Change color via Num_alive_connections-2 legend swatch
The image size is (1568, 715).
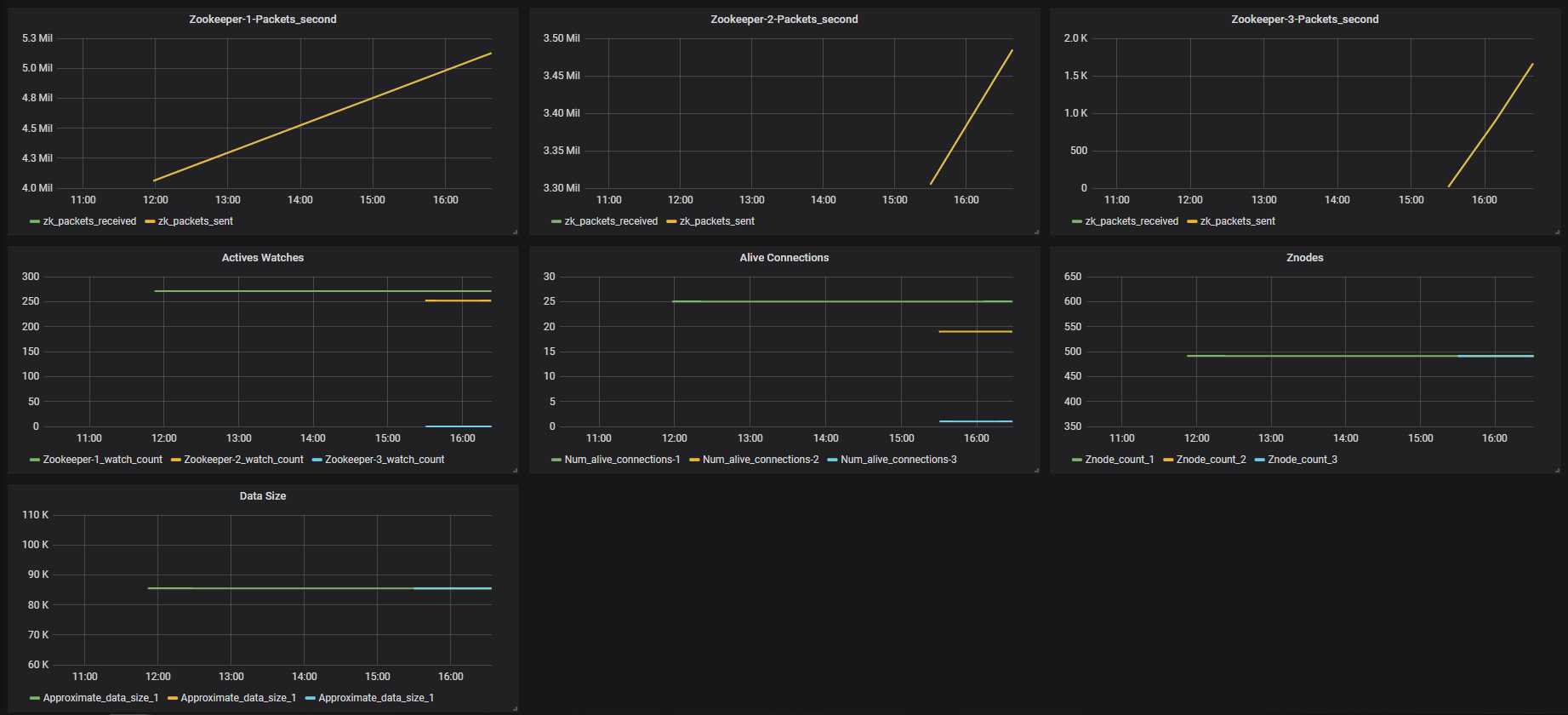[694, 460]
